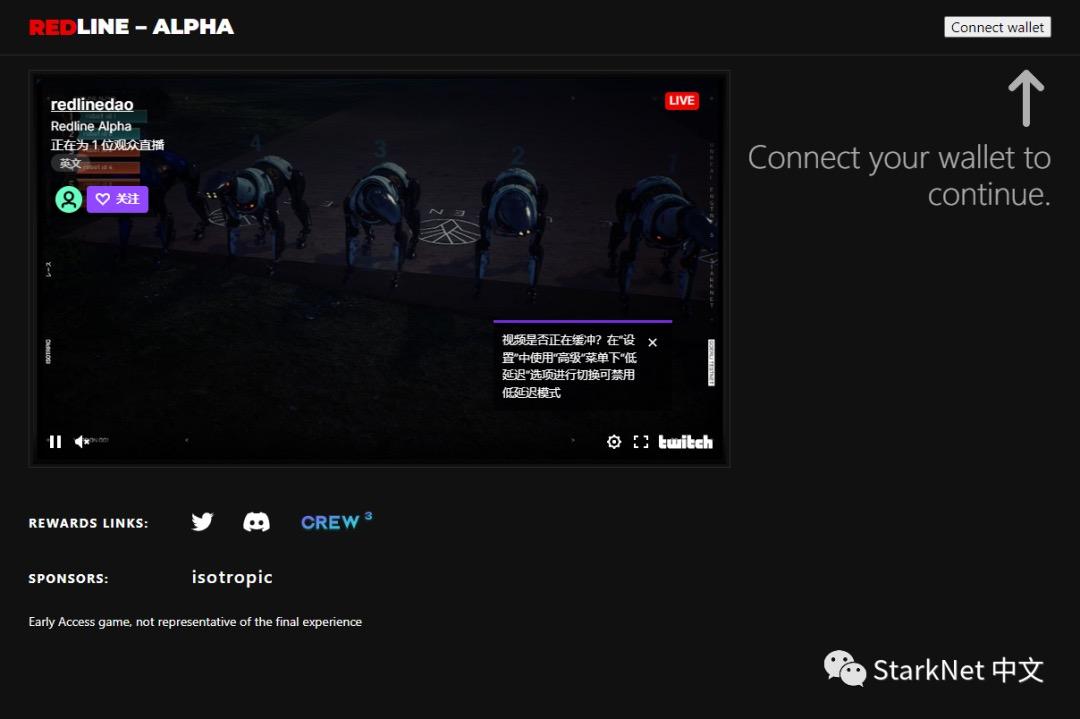
Task: Click the redlinedao channel avatar
Action: coord(68,199)
